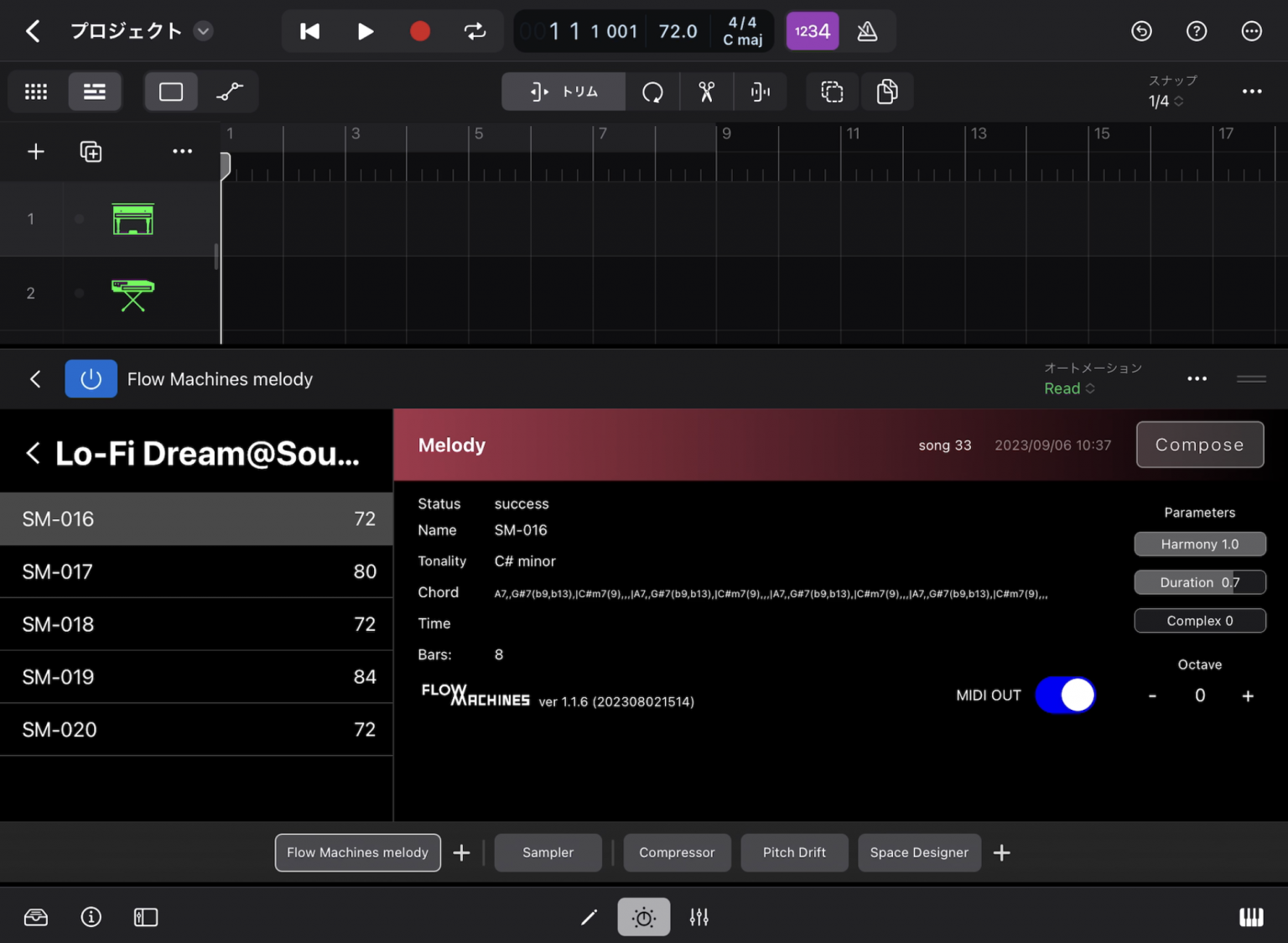Select the SM-019 melody in list
Image resolution: width=1288 pixels, height=943 pixels.
[196, 677]
